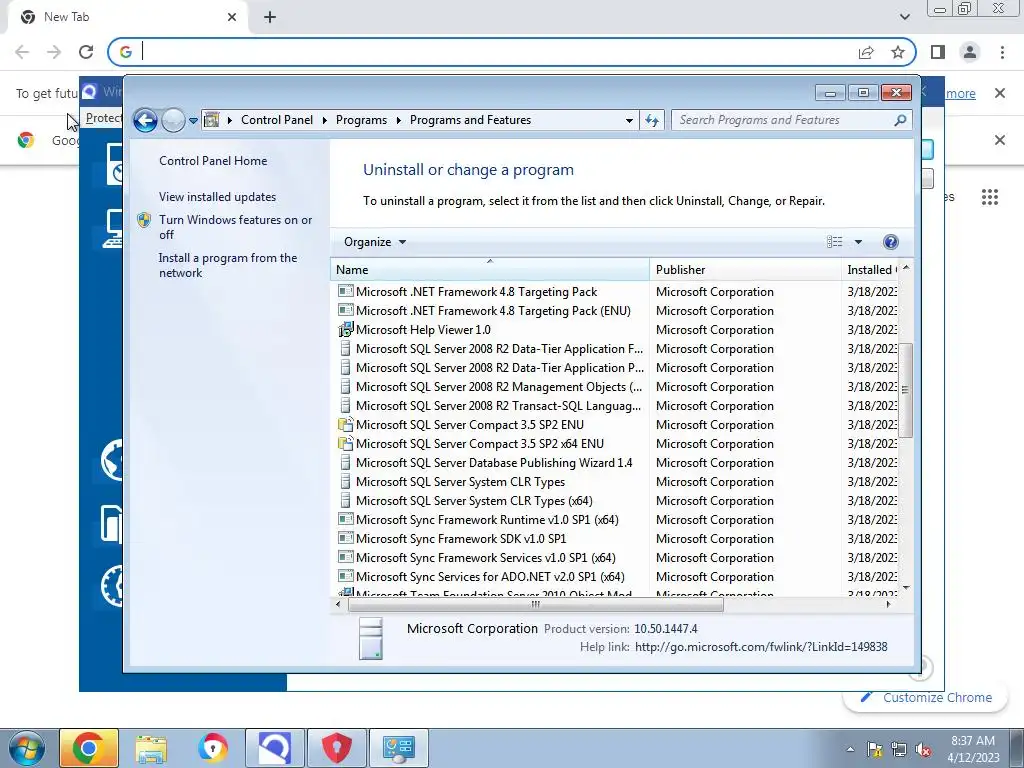1024x768 pixels.
Task: Open Chrome three-dot menu
Action: 1002,52
